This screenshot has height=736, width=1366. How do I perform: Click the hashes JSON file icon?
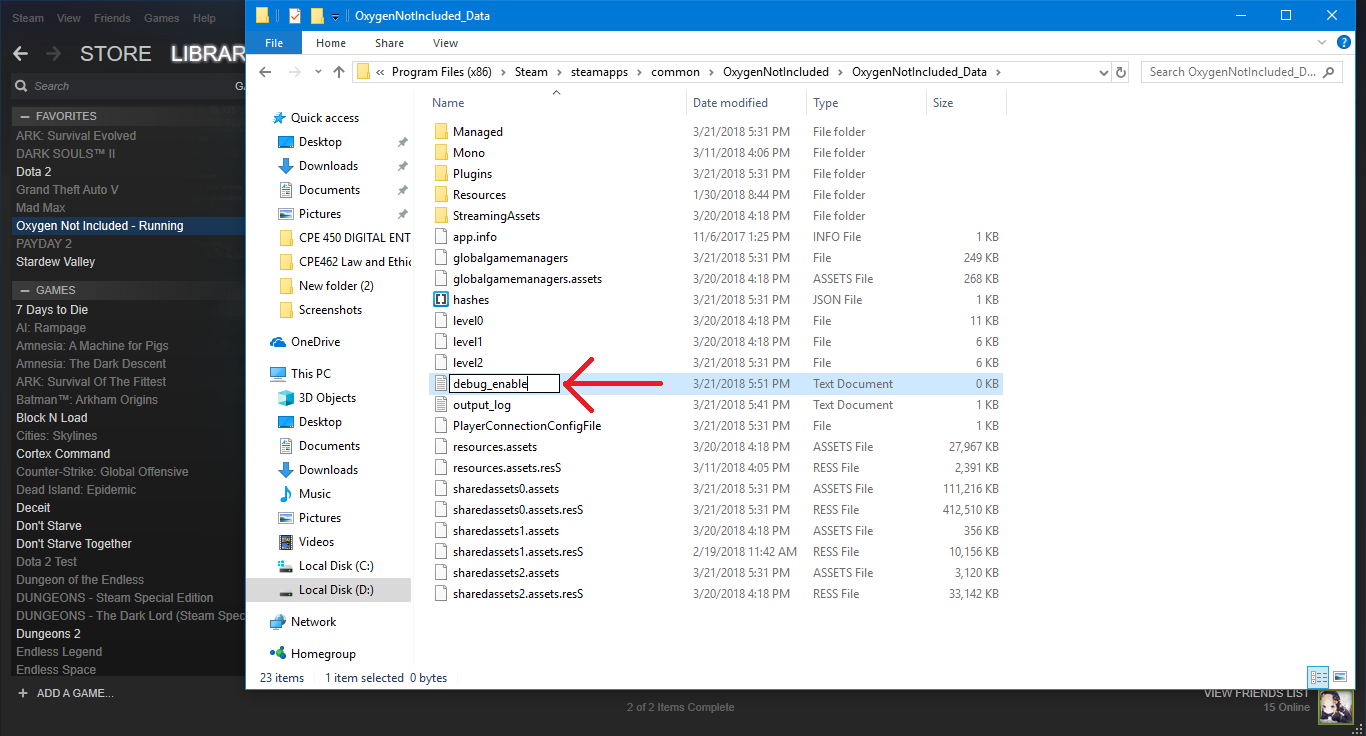(442, 300)
